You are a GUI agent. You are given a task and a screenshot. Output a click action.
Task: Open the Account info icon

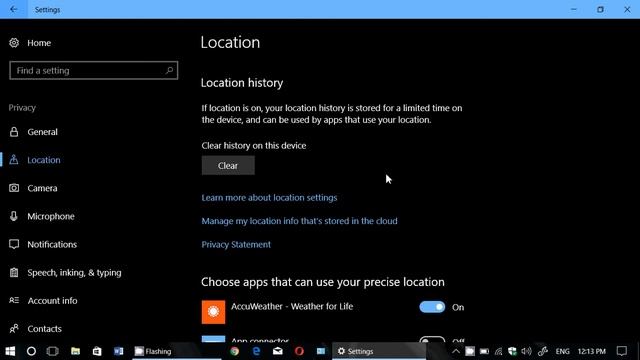(x=14, y=300)
